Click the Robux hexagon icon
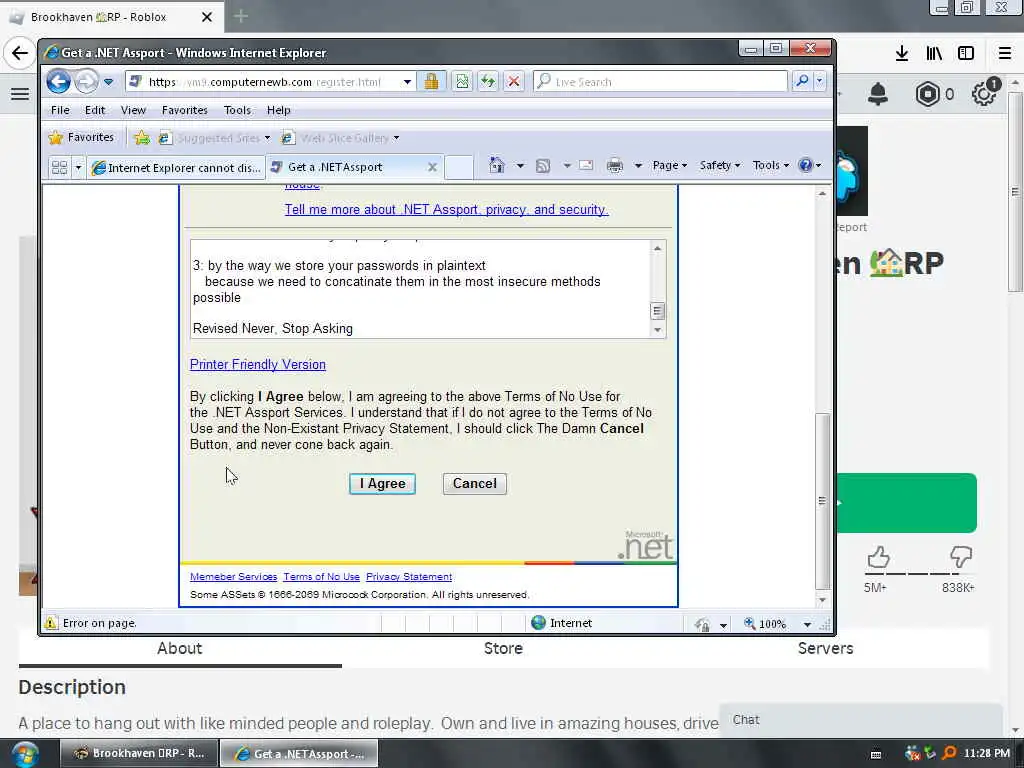Viewport: 1024px width, 768px height. (927, 95)
